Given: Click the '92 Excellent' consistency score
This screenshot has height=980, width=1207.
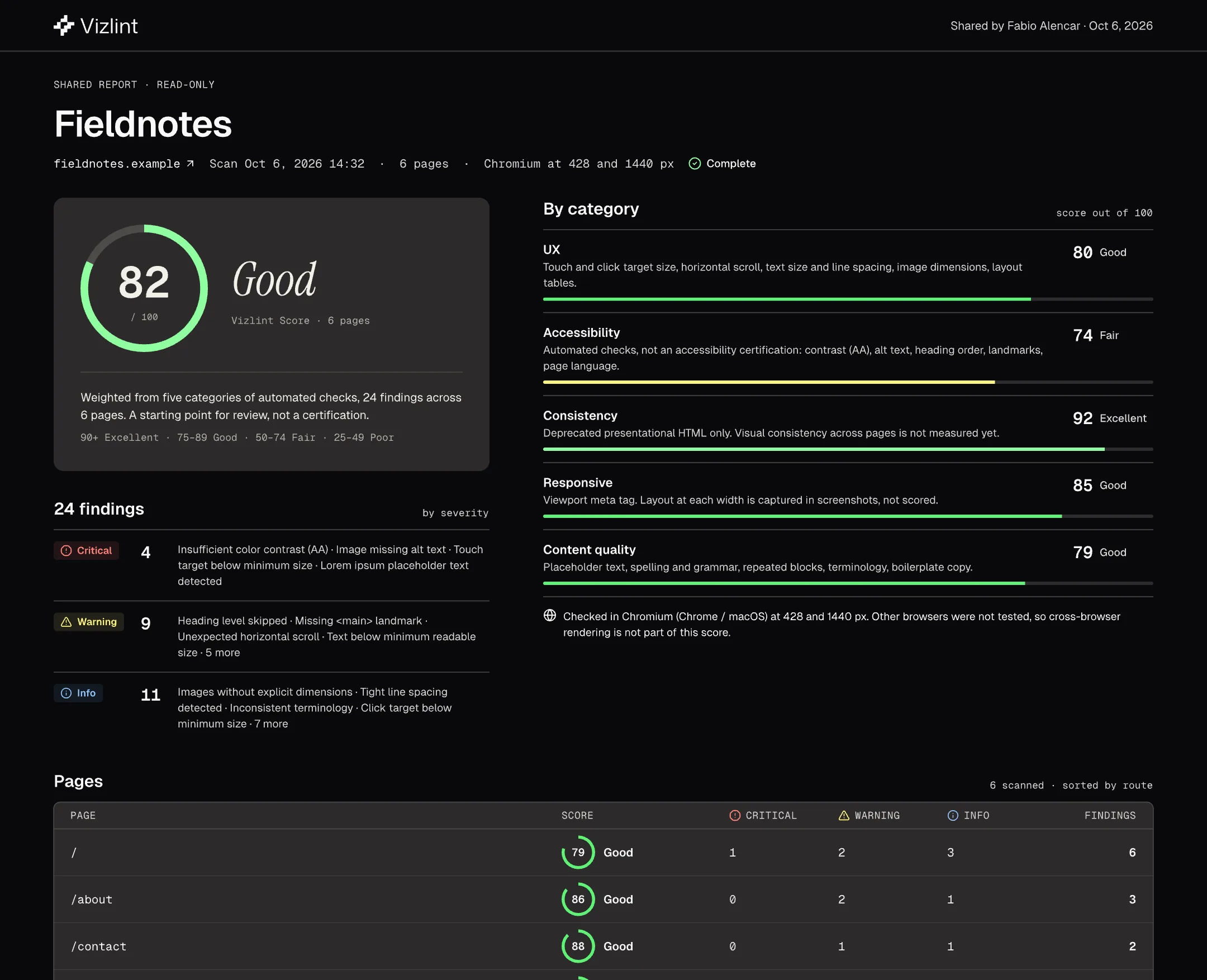Looking at the screenshot, I should click(x=1109, y=418).
